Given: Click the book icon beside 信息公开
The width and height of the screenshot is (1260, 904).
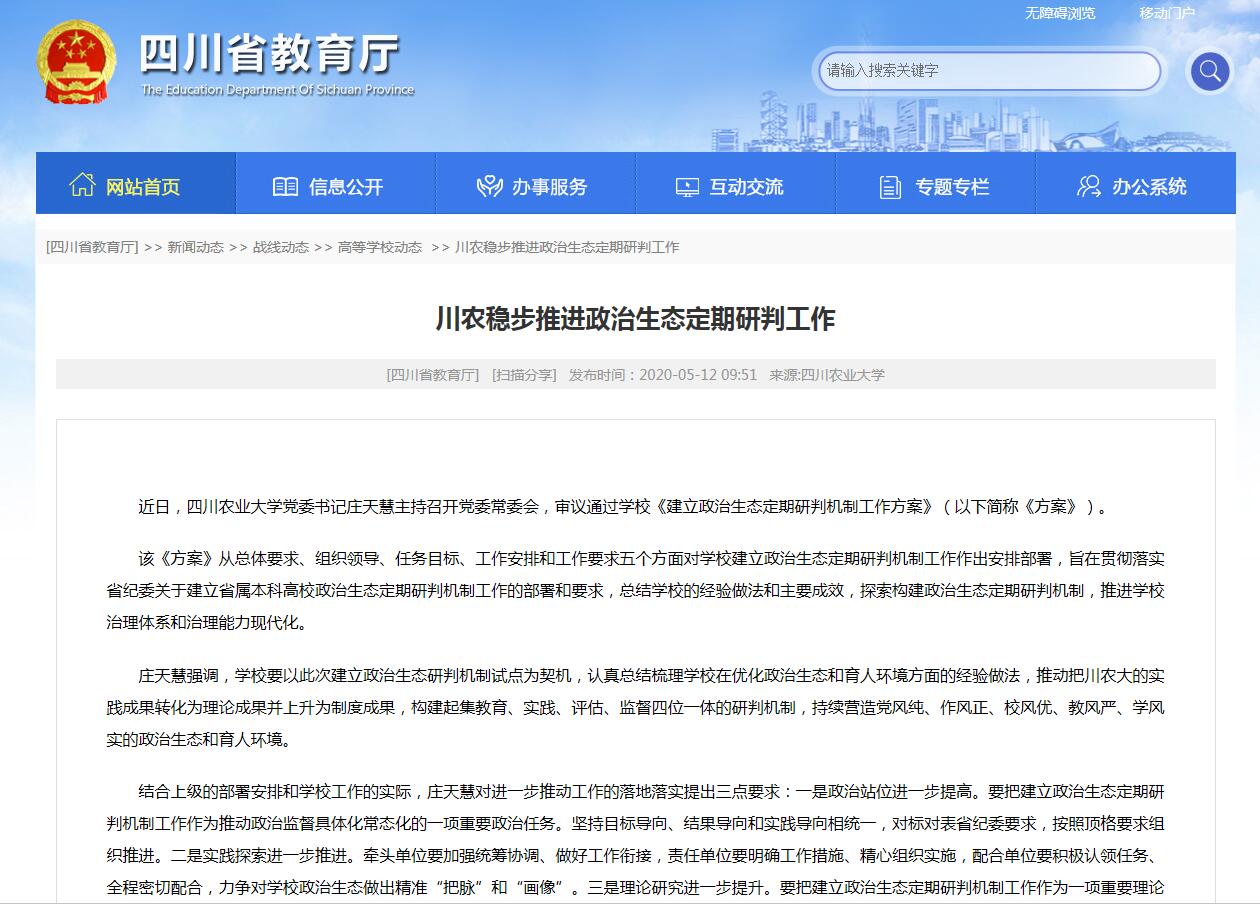Looking at the screenshot, I should tap(285, 186).
